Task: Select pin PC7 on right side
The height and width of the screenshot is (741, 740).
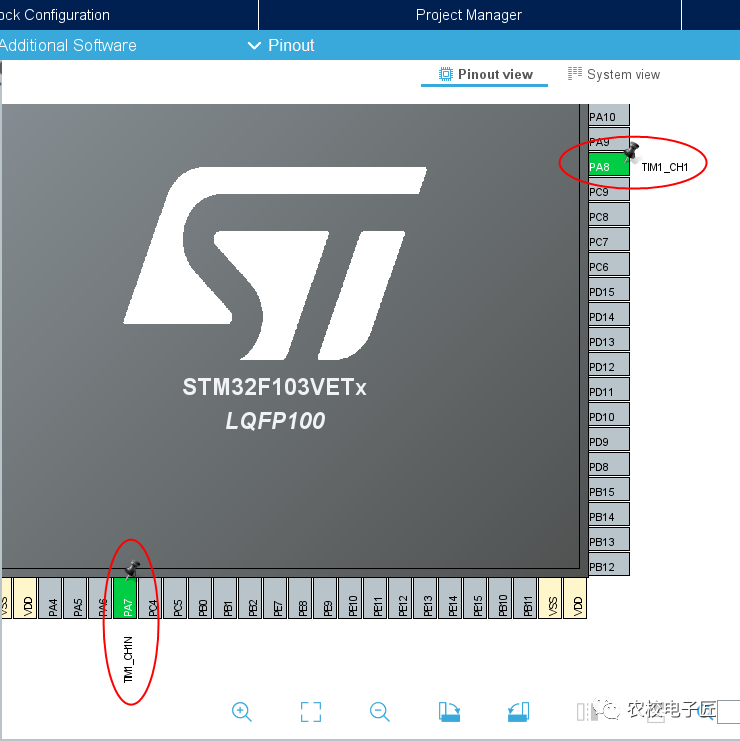Action: (x=609, y=240)
